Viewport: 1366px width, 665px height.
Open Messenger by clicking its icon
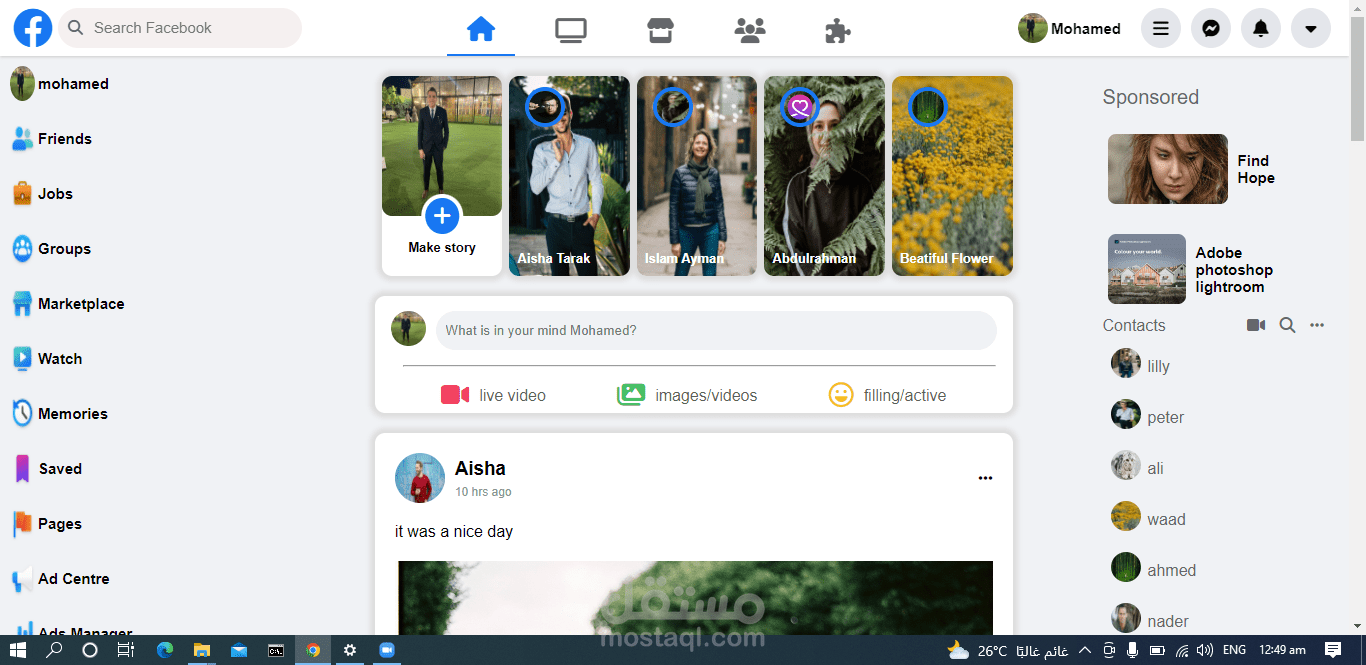tap(1211, 28)
